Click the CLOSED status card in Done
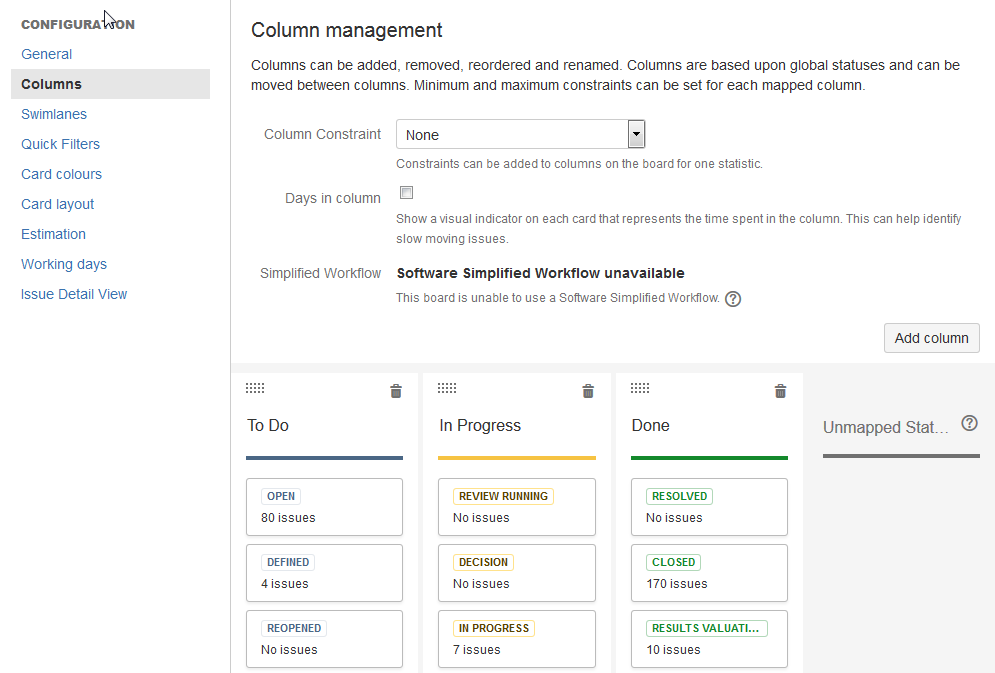Screen dimensions: 995x673 709,573
